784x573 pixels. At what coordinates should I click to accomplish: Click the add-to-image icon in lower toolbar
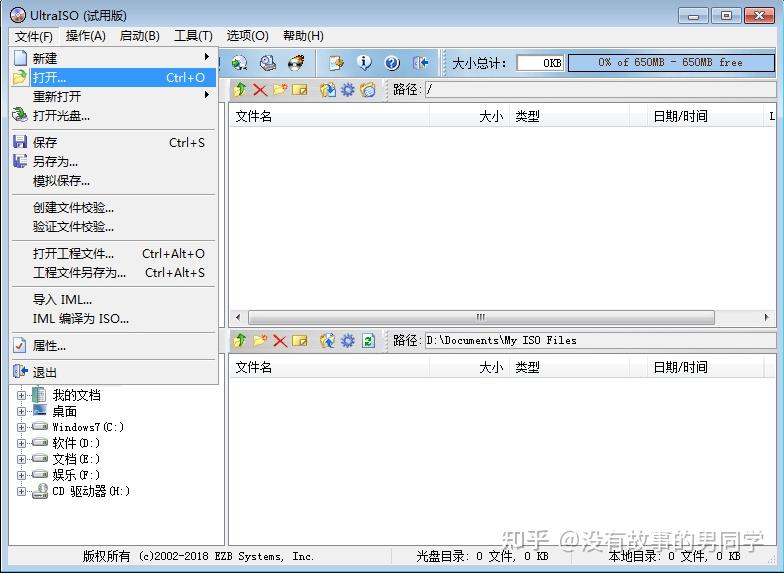pos(328,340)
